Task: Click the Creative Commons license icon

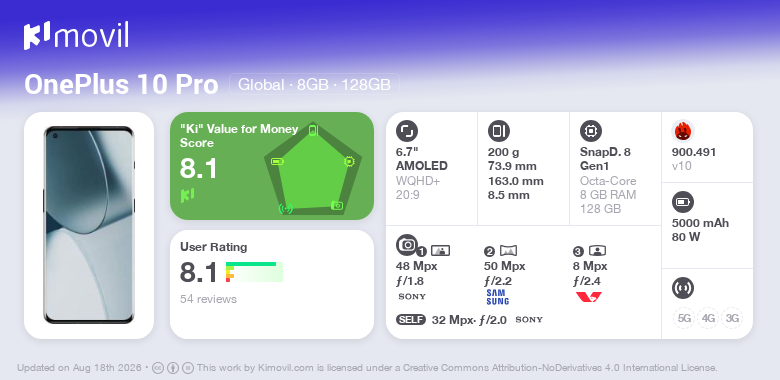Action: point(158,368)
